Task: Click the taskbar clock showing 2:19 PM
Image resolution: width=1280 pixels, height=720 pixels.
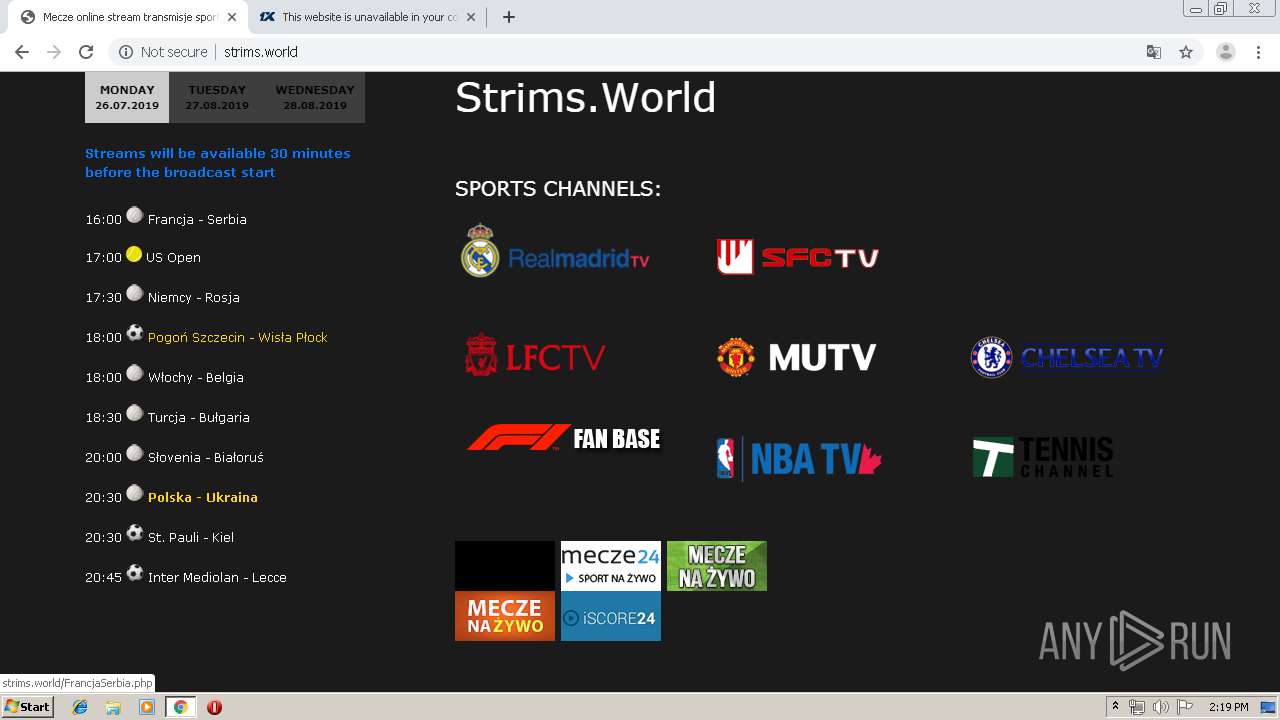Action: [x=1229, y=707]
